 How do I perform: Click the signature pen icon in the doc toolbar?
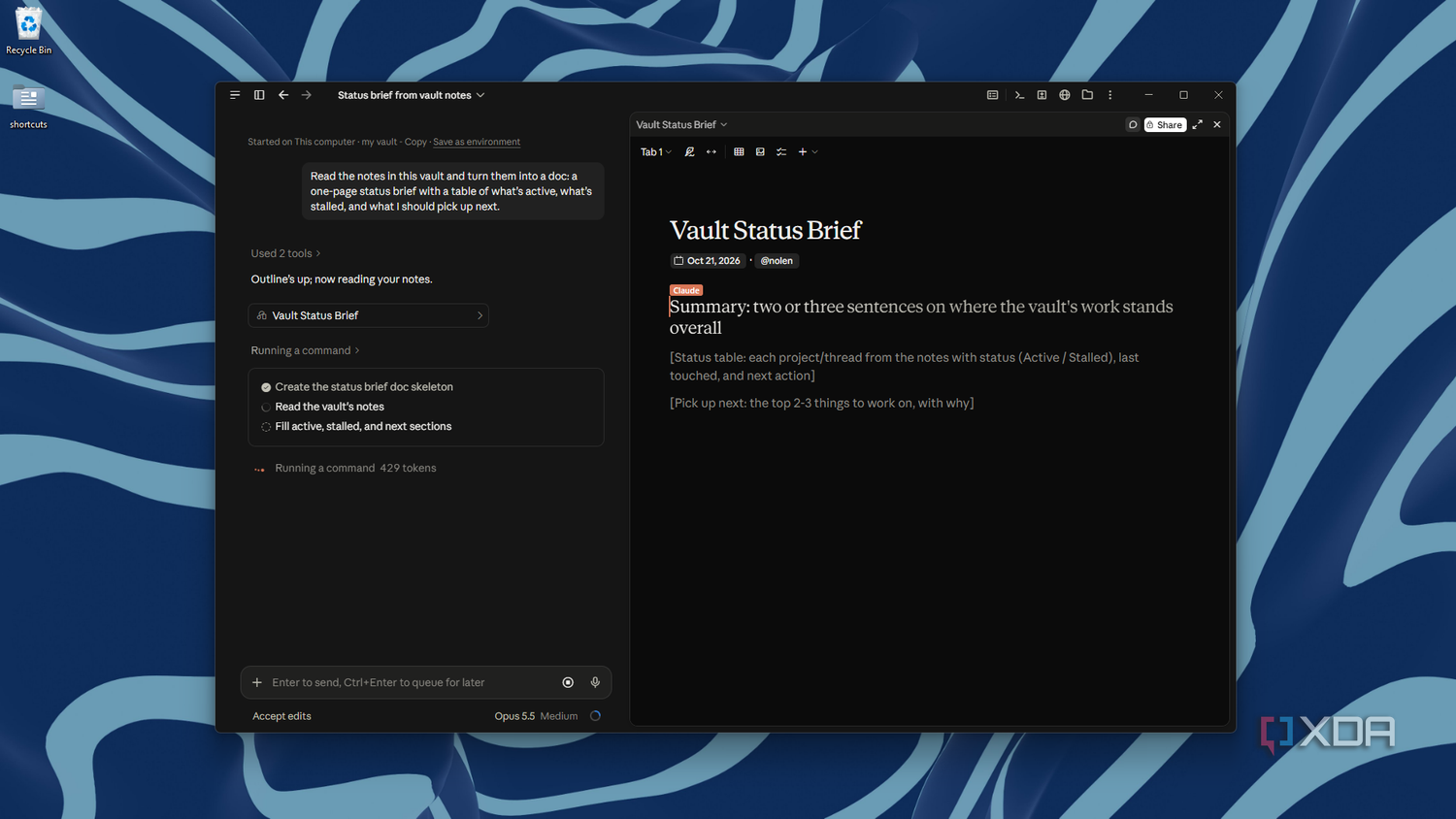(690, 151)
